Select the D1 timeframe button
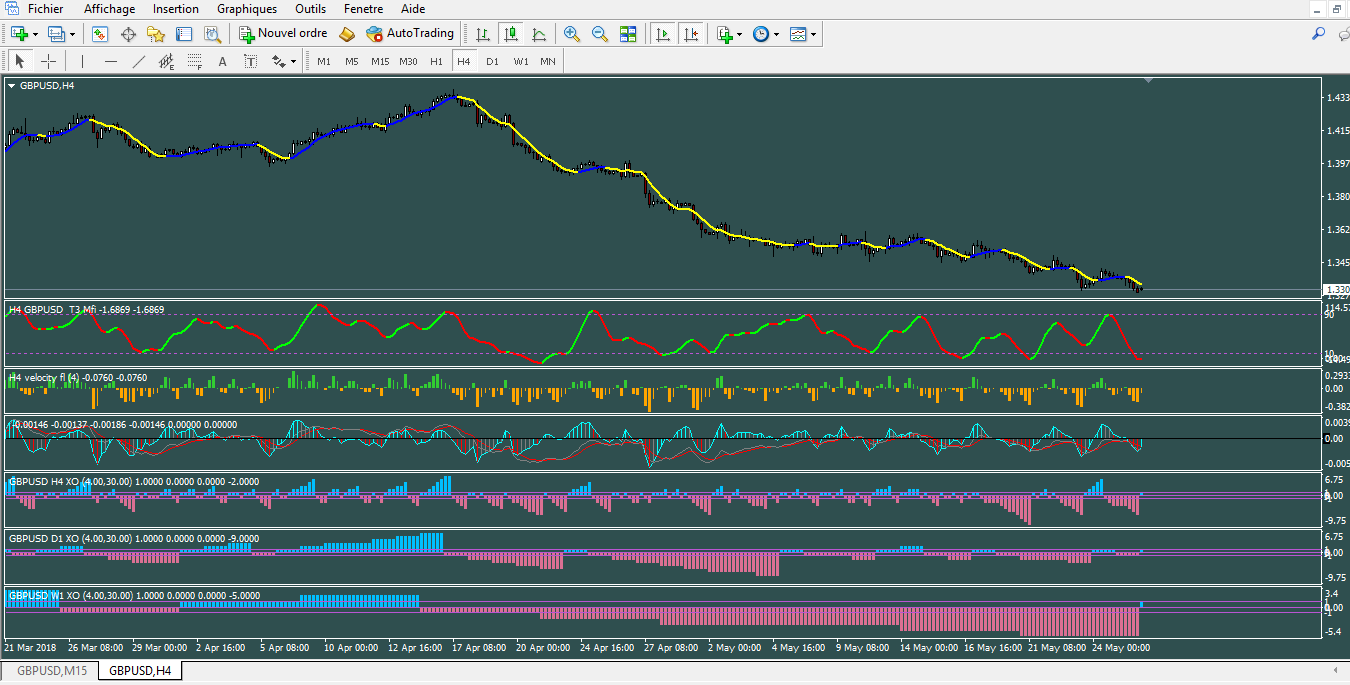The image size is (1350, 685). 492,62
